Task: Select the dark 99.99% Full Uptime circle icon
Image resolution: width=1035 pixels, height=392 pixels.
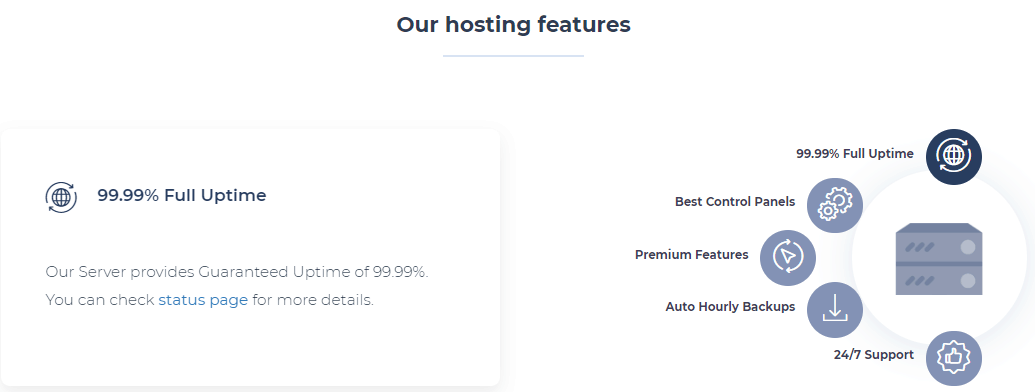Action: pos(953,156)
